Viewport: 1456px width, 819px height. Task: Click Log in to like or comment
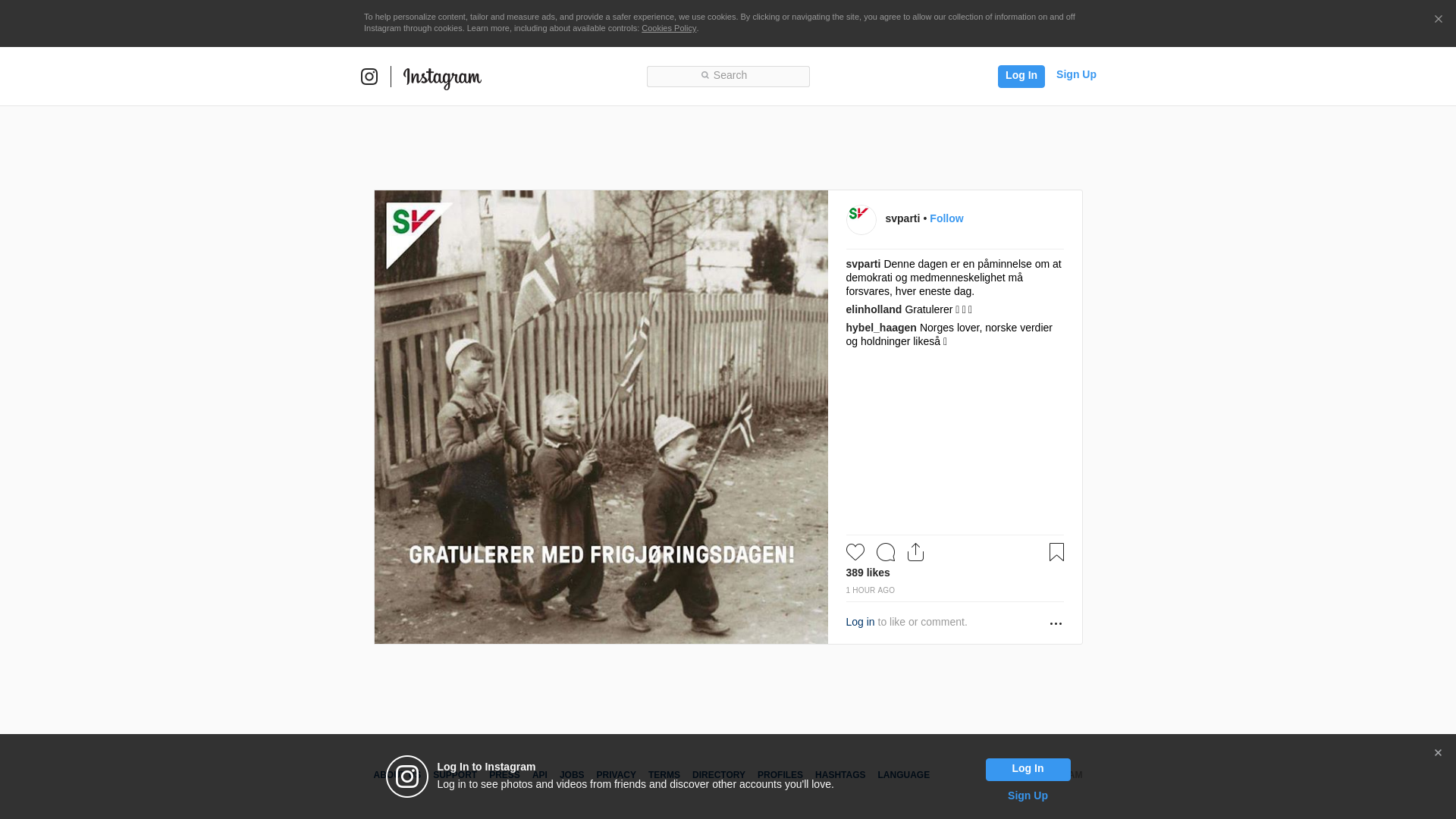click(860, 622)
